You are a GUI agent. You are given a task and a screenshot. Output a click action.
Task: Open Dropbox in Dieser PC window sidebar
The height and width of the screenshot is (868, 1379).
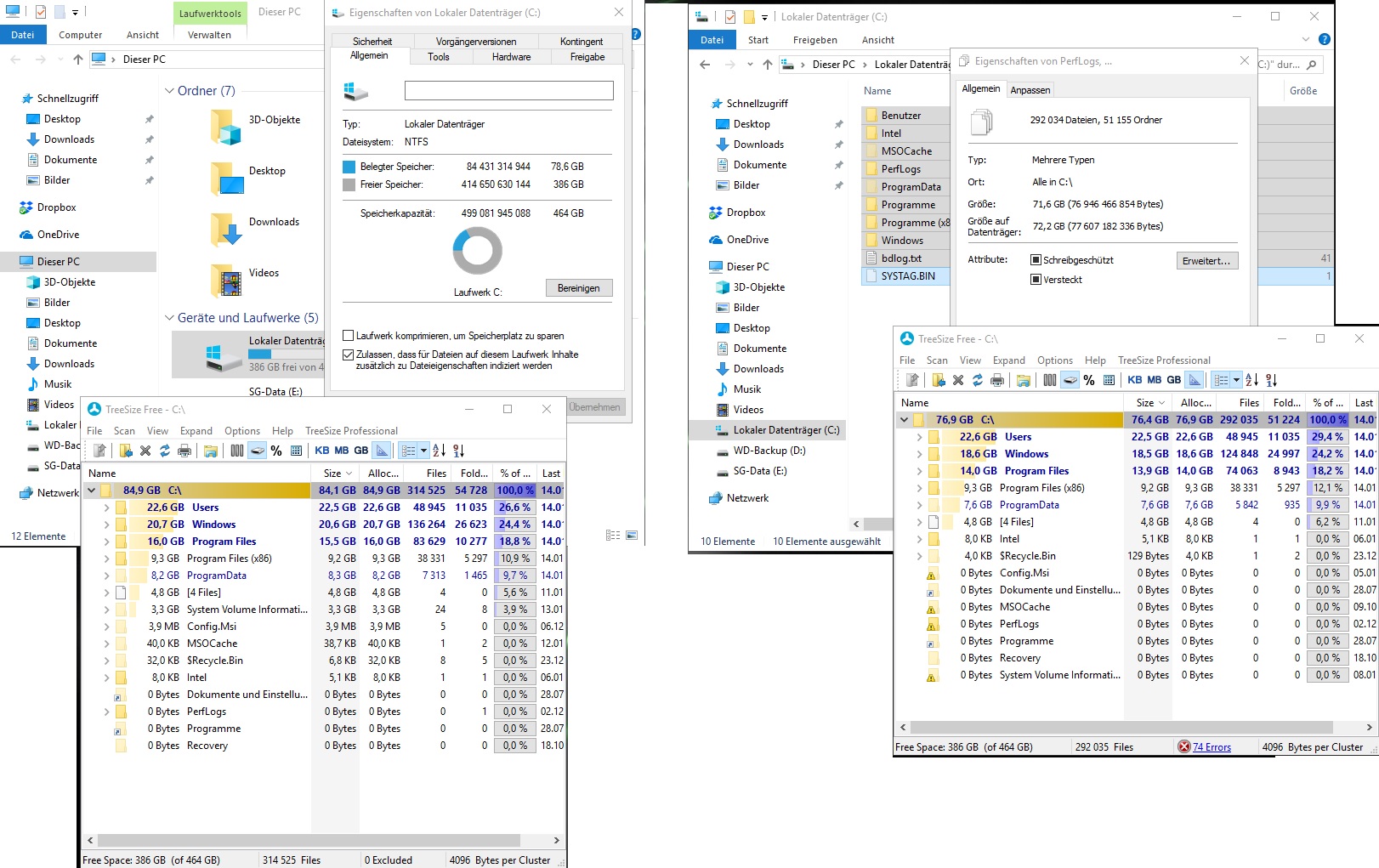(56, 207)
